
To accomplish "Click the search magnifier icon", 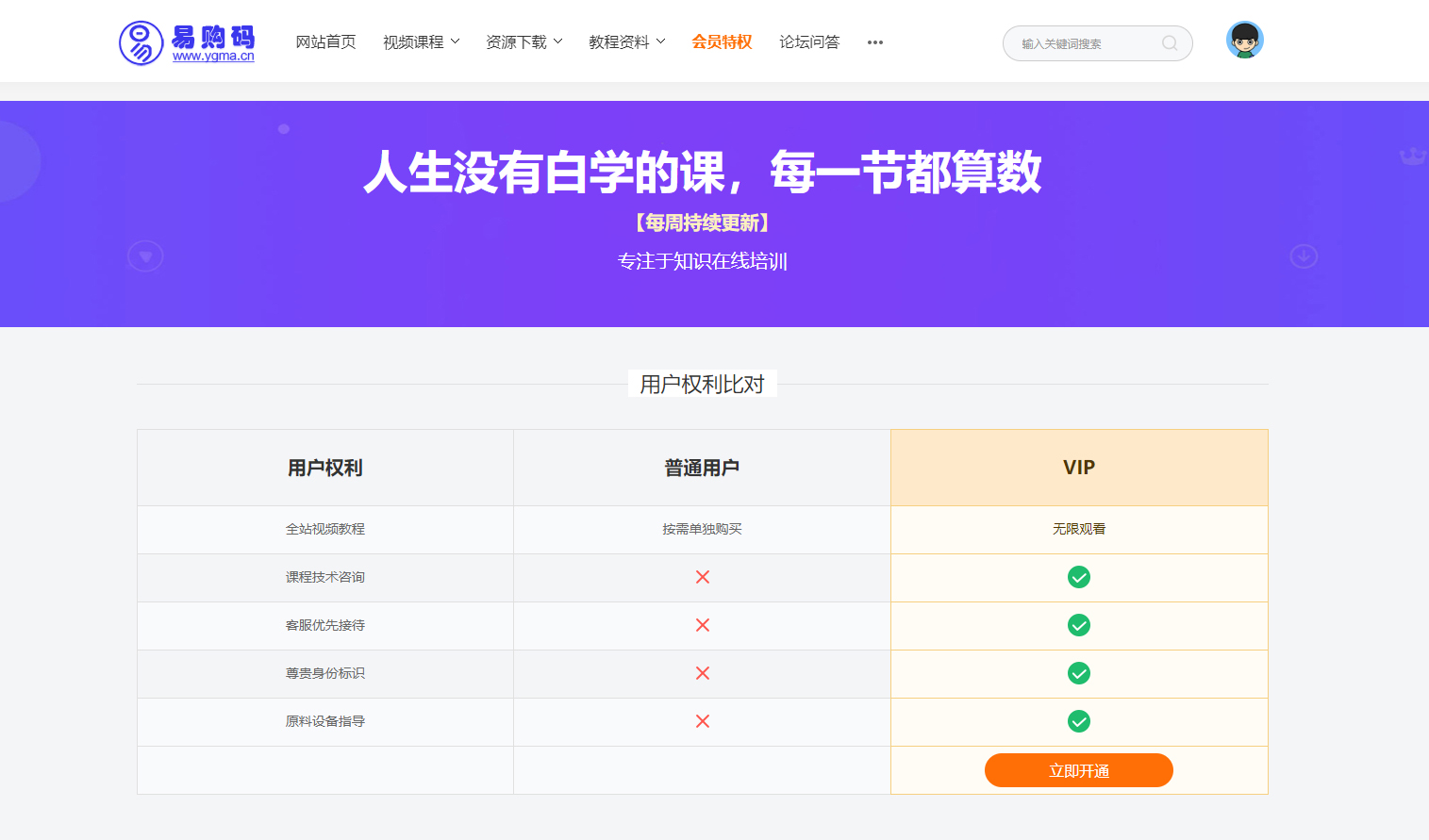I will [x=1170, y=43].
